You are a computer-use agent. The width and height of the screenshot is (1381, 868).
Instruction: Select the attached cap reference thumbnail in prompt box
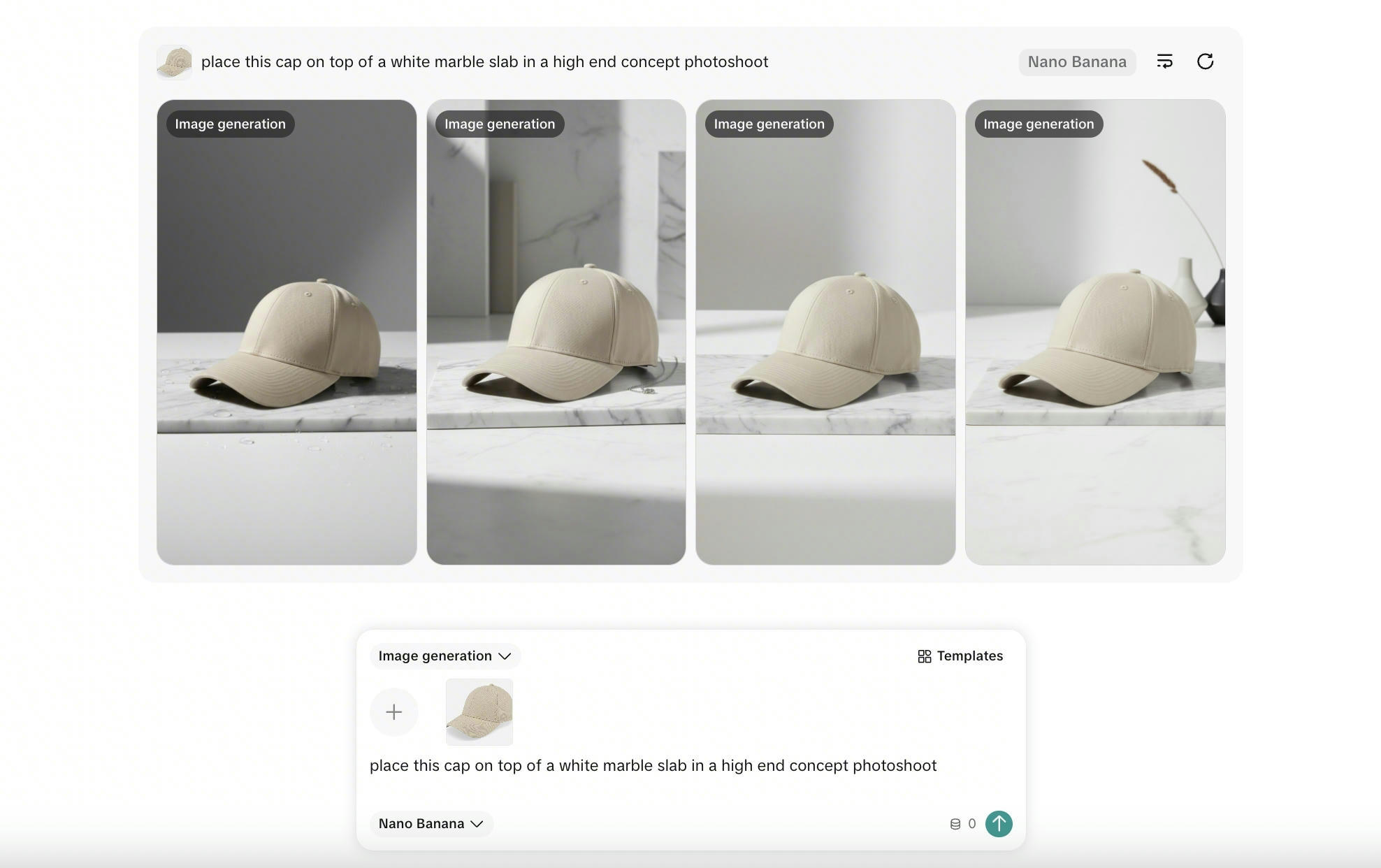pyautogui.click(x=479, y=711)
